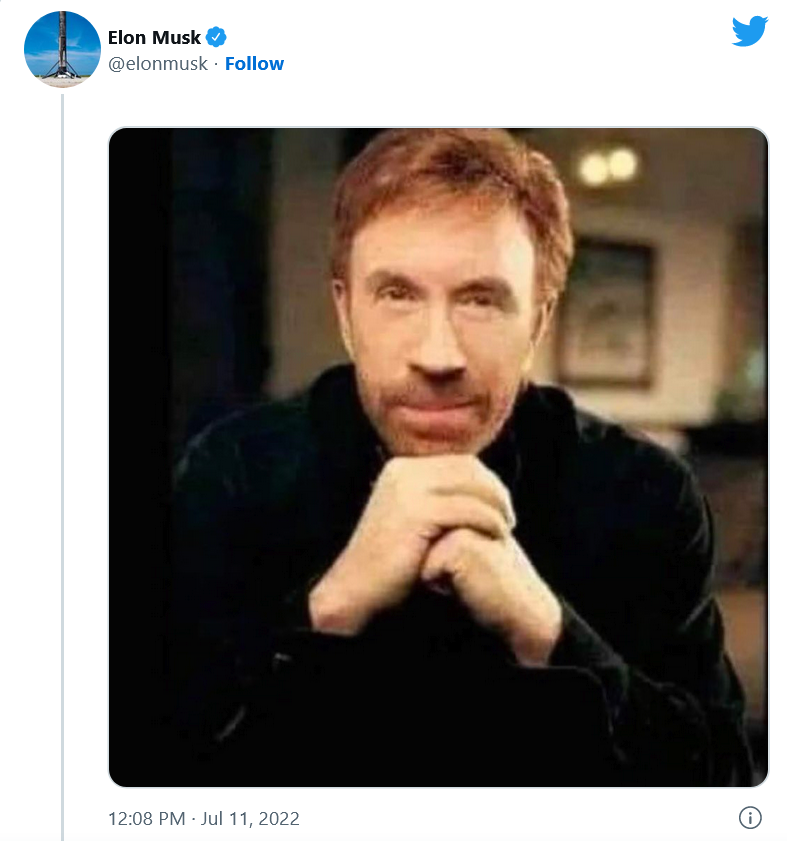787x841 pixels.
Task: Click the Twitter bird logo
Action: (x=749, y=32)
